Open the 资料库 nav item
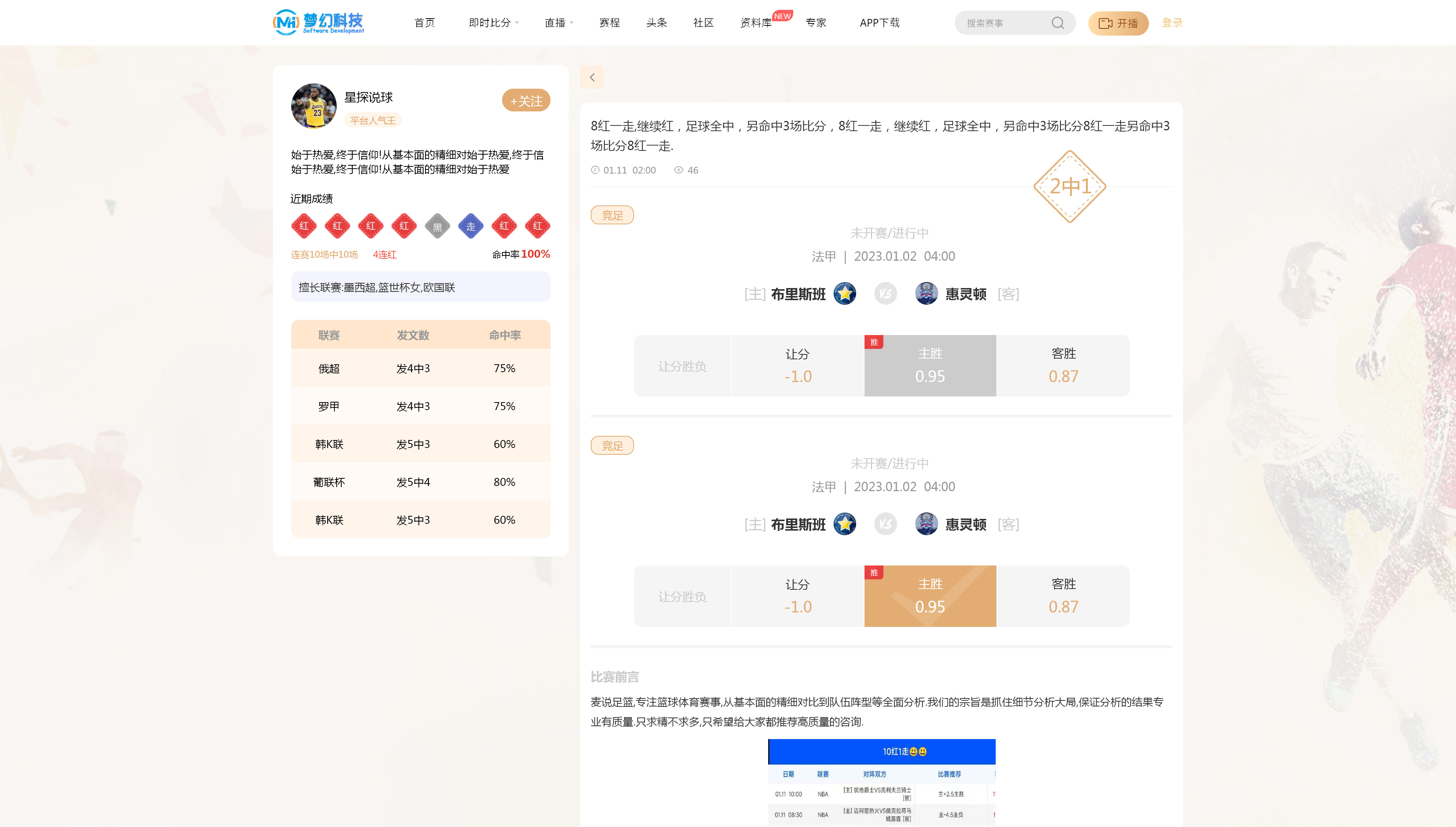 (x=756, y=23)
